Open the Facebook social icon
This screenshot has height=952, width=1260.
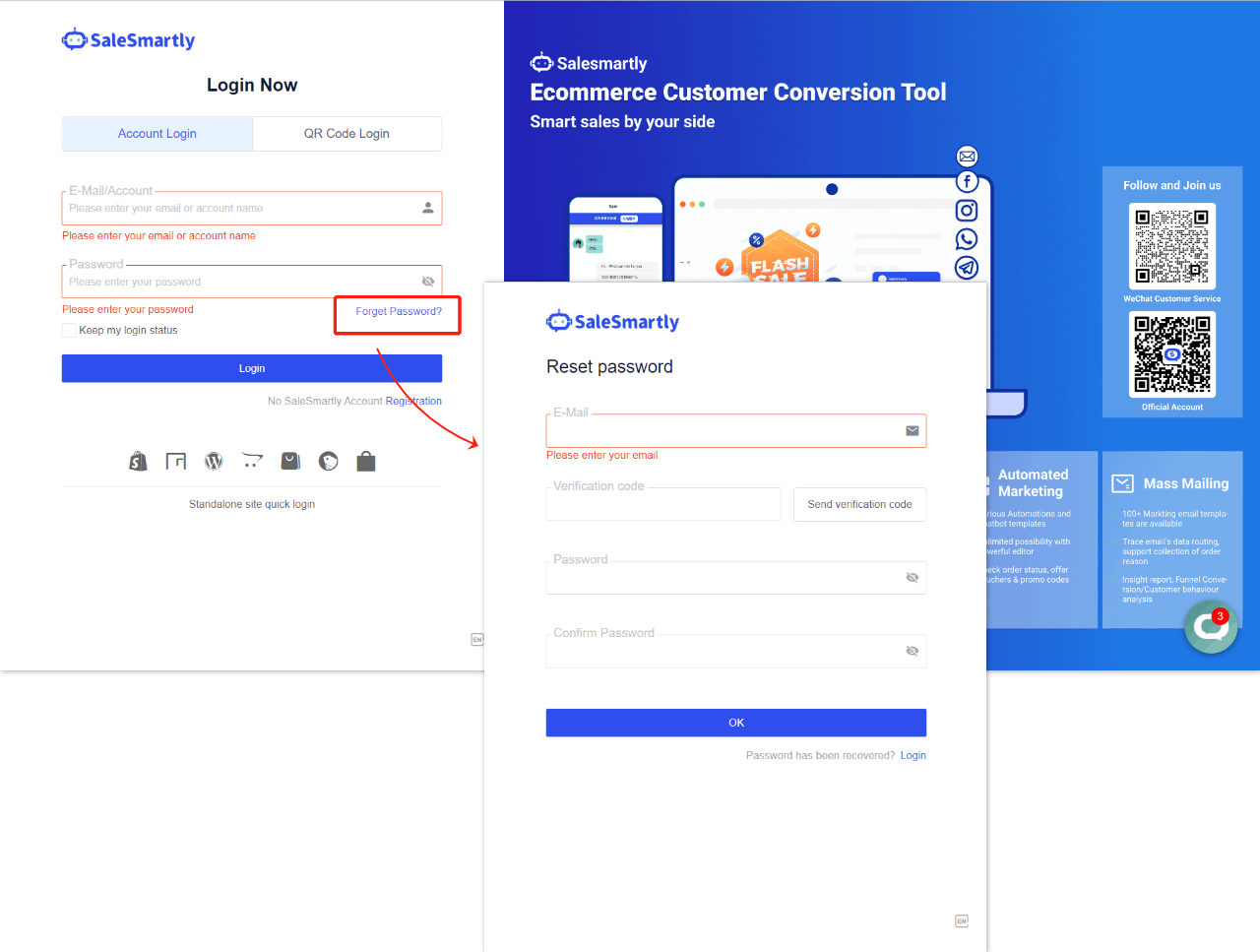[x=968, y=182]
